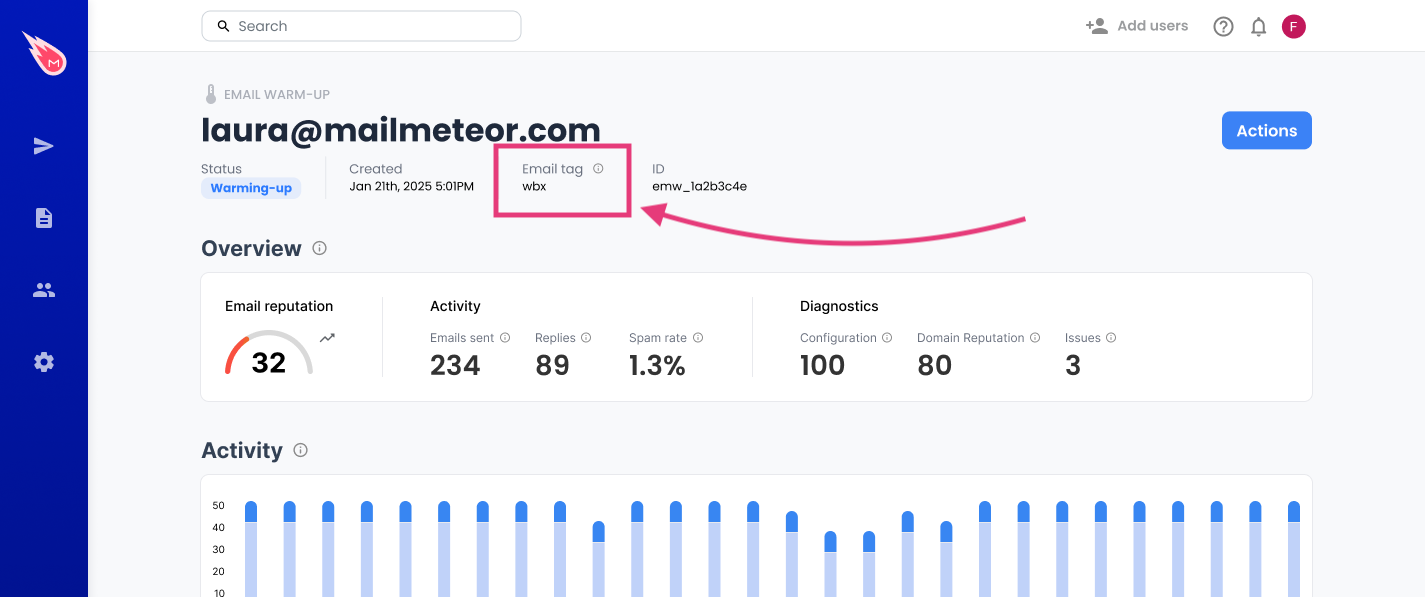Click the Activity section info icon
The width and height of the screenshot is (1425, 597).
pos(300,450)
